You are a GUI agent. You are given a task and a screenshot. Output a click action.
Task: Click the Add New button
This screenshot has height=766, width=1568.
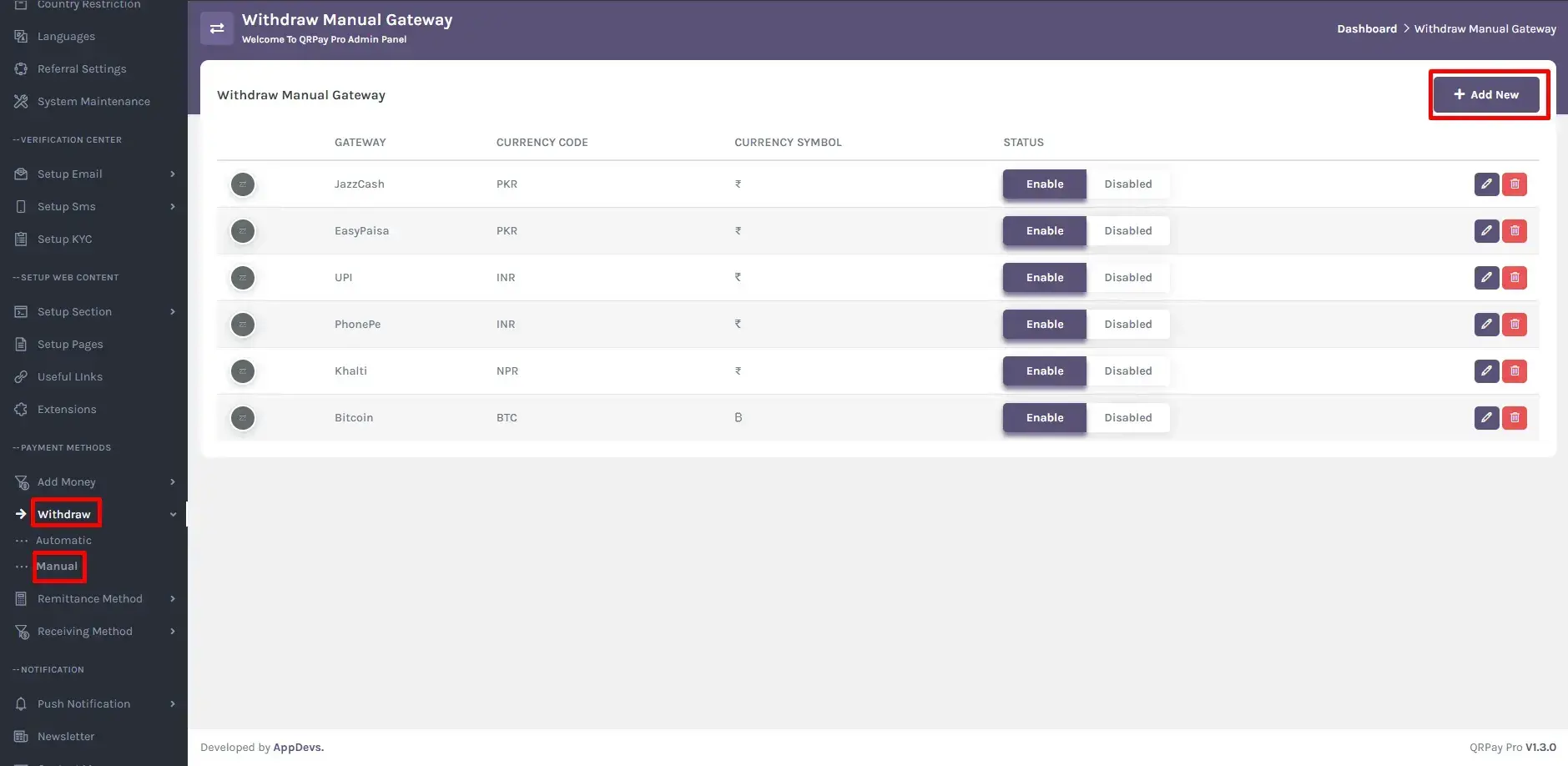1486,94
